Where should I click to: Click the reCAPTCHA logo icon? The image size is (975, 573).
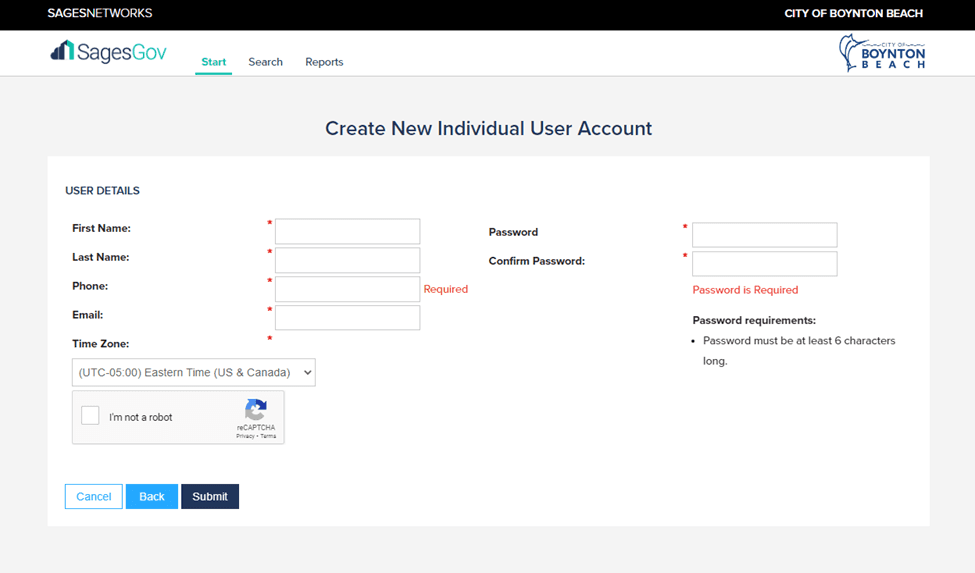point(256,410)
